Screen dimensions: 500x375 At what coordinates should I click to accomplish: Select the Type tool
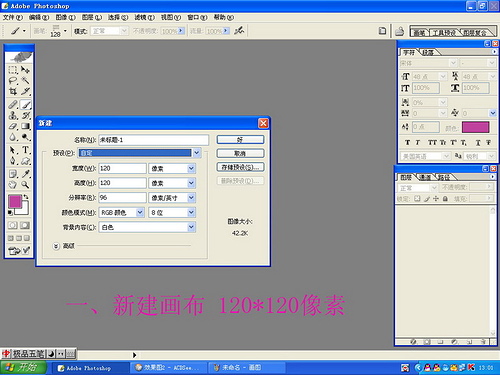[25, 150]
